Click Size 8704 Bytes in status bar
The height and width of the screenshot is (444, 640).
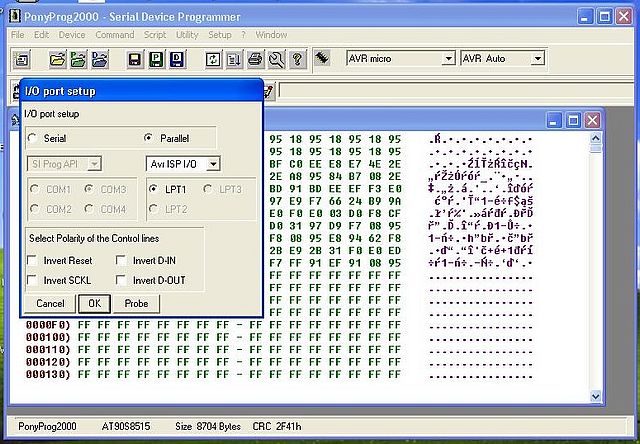click(x=208, y=426)
